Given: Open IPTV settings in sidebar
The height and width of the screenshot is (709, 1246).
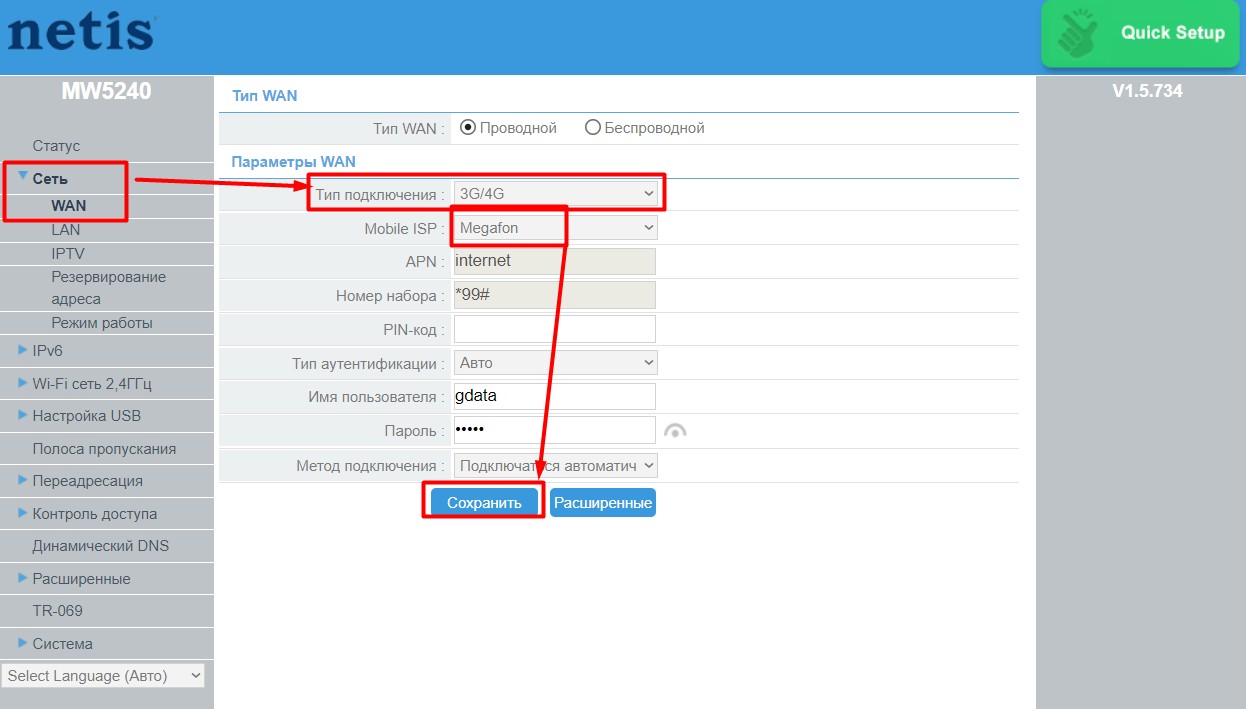Looking at the screenshot, I should point(68,254).
